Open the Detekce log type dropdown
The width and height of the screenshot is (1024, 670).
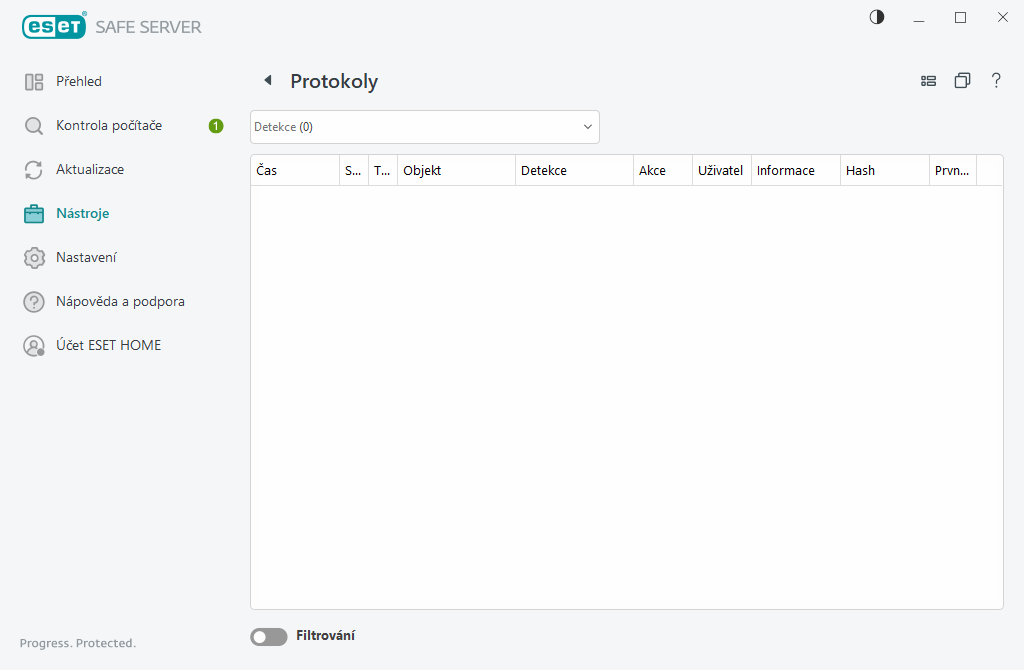tap(424, 127)
